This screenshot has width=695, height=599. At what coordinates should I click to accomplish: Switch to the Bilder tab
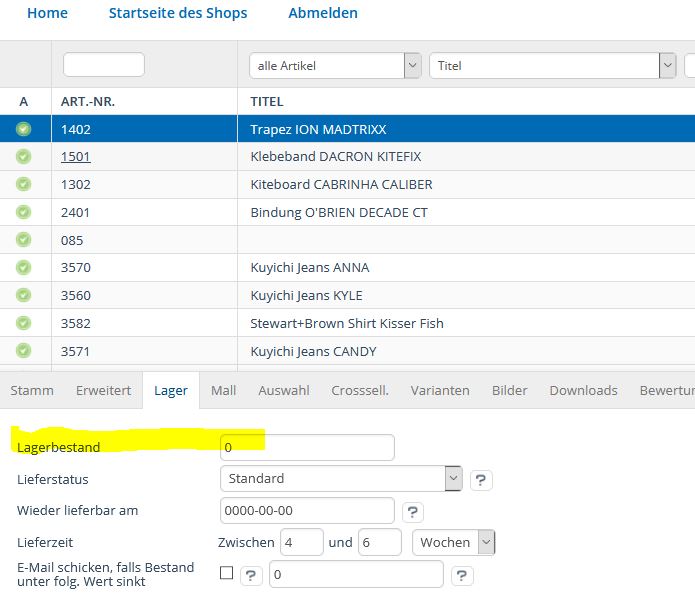(509, 390)
